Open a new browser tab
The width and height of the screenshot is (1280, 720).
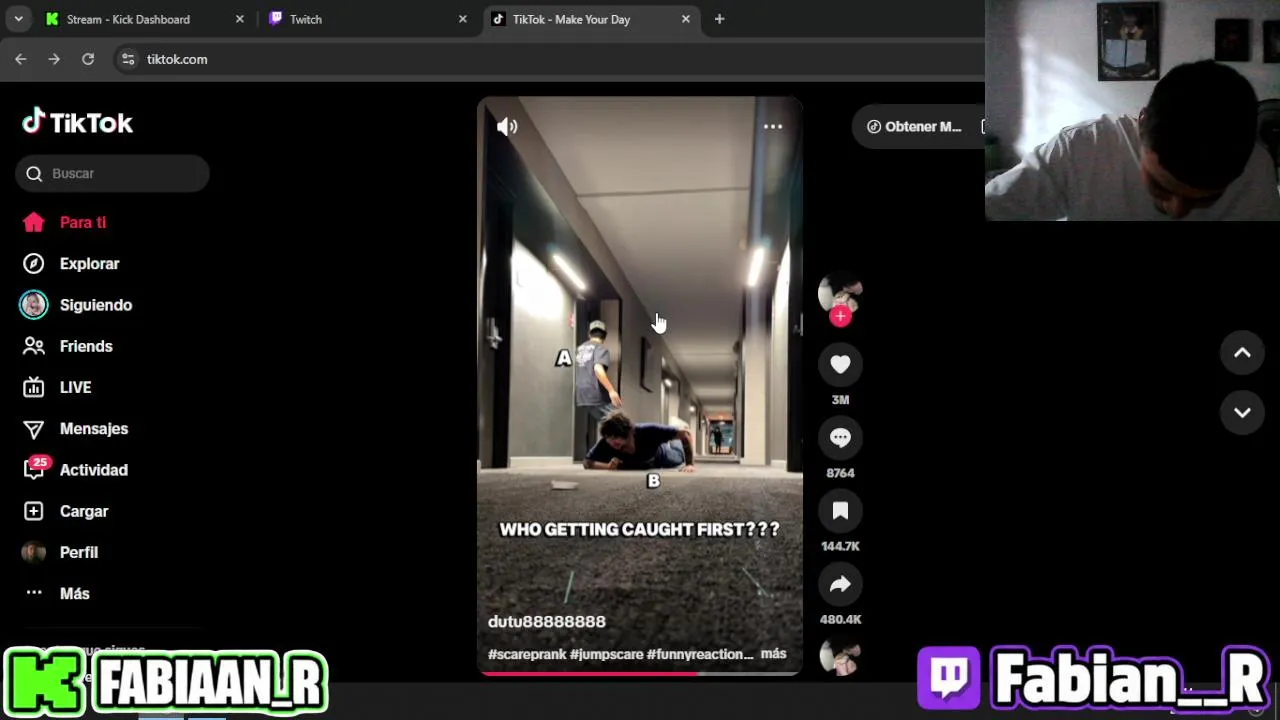[x=719, y=19]
